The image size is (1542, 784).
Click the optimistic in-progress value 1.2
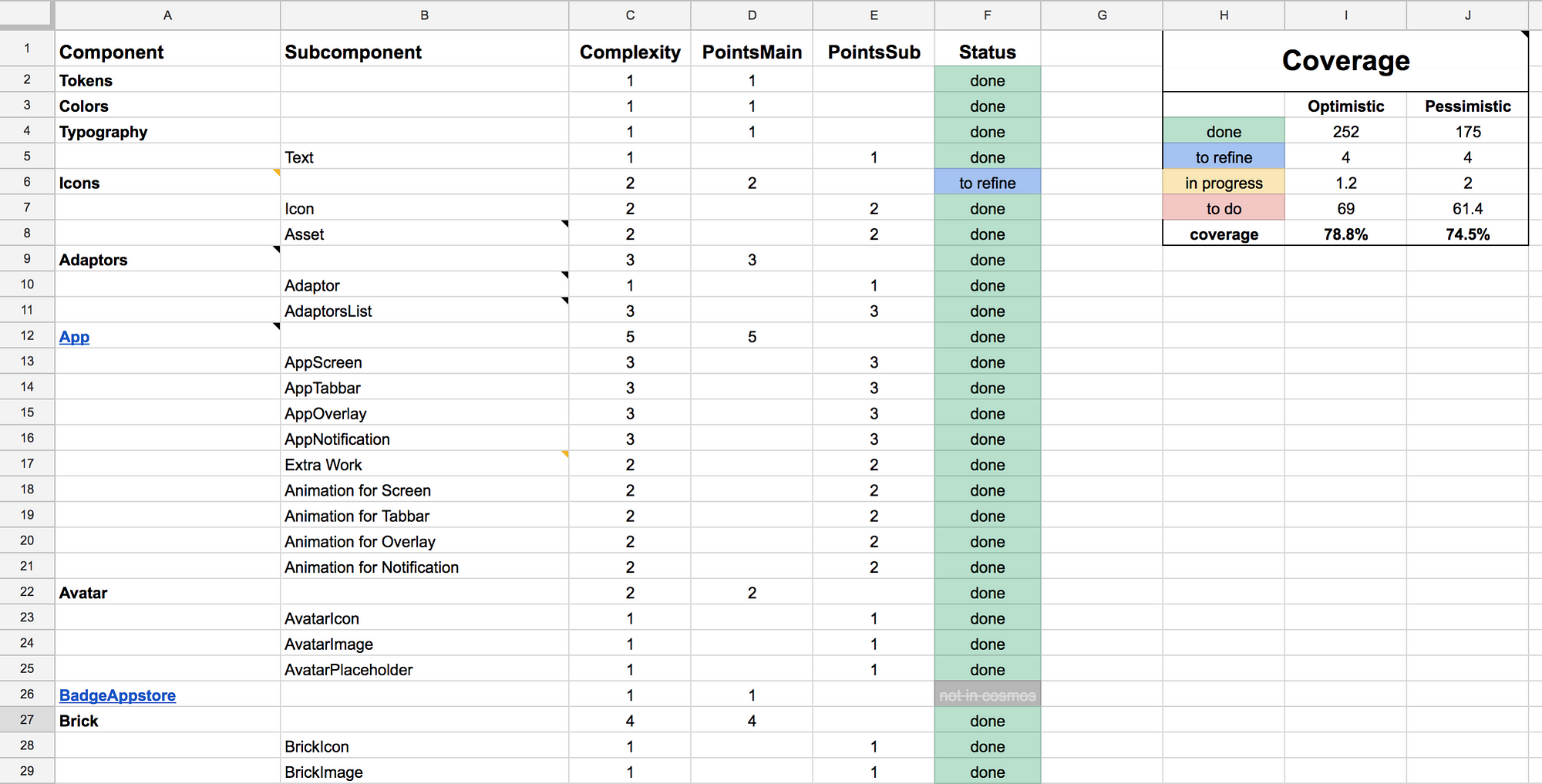[x=1345, y=182]
